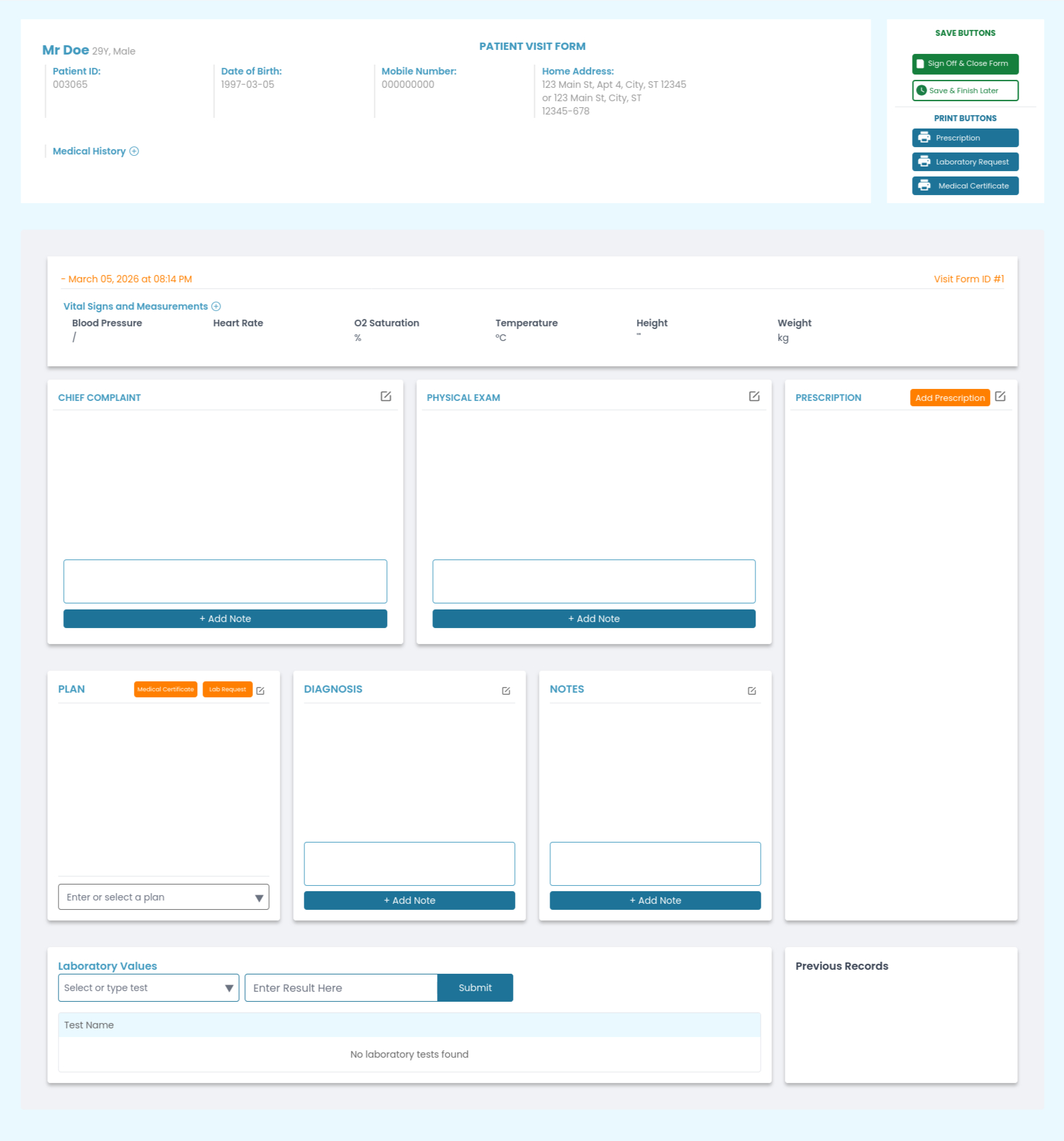Add note under Diagnosis

410,901
